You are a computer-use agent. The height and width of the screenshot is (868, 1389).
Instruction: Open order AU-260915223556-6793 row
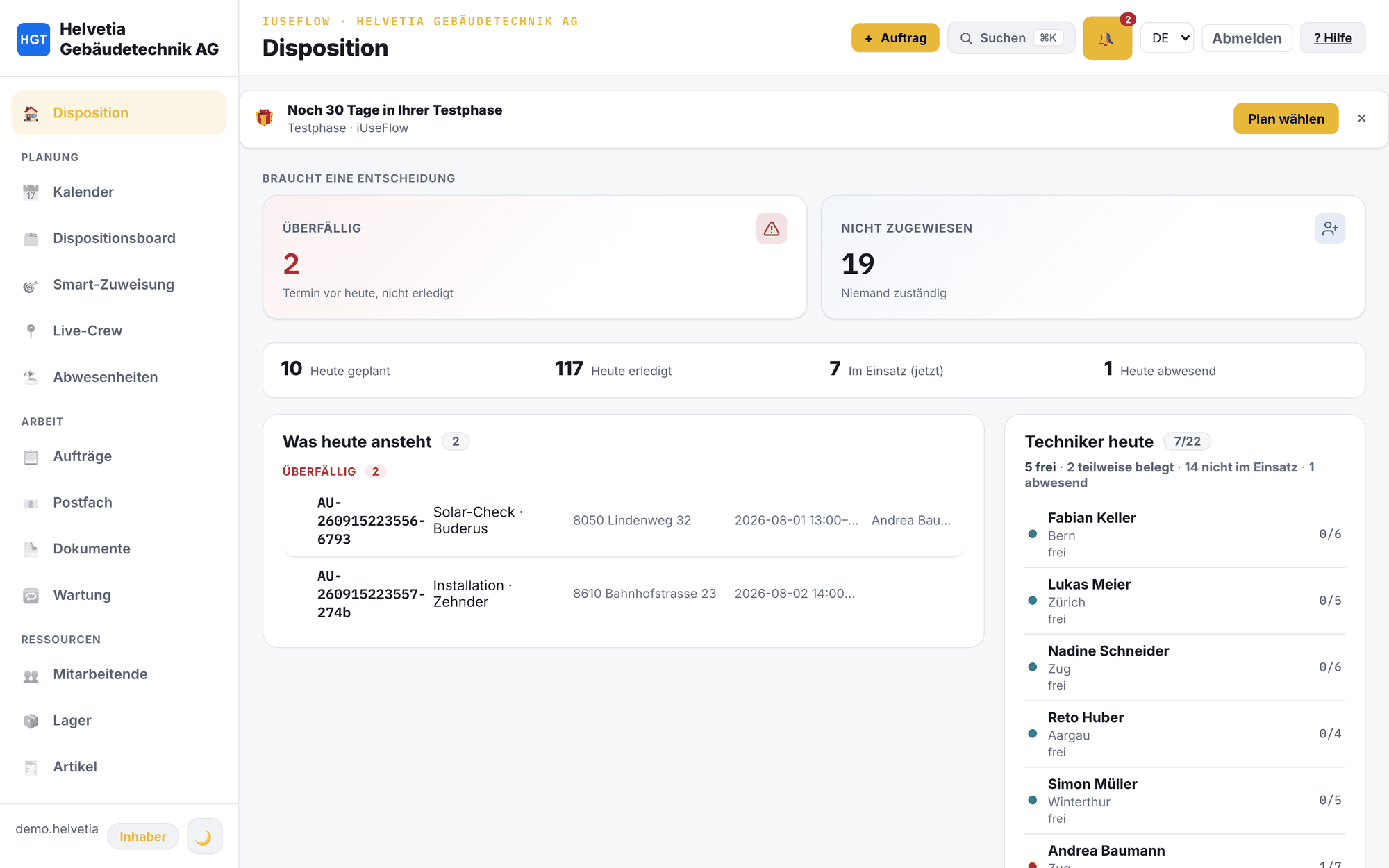(623, 521)
